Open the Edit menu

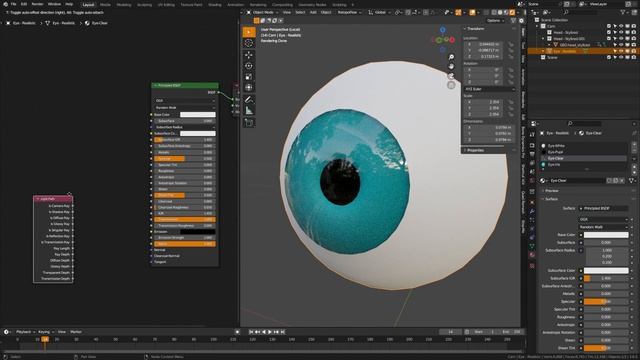point(24,4)
